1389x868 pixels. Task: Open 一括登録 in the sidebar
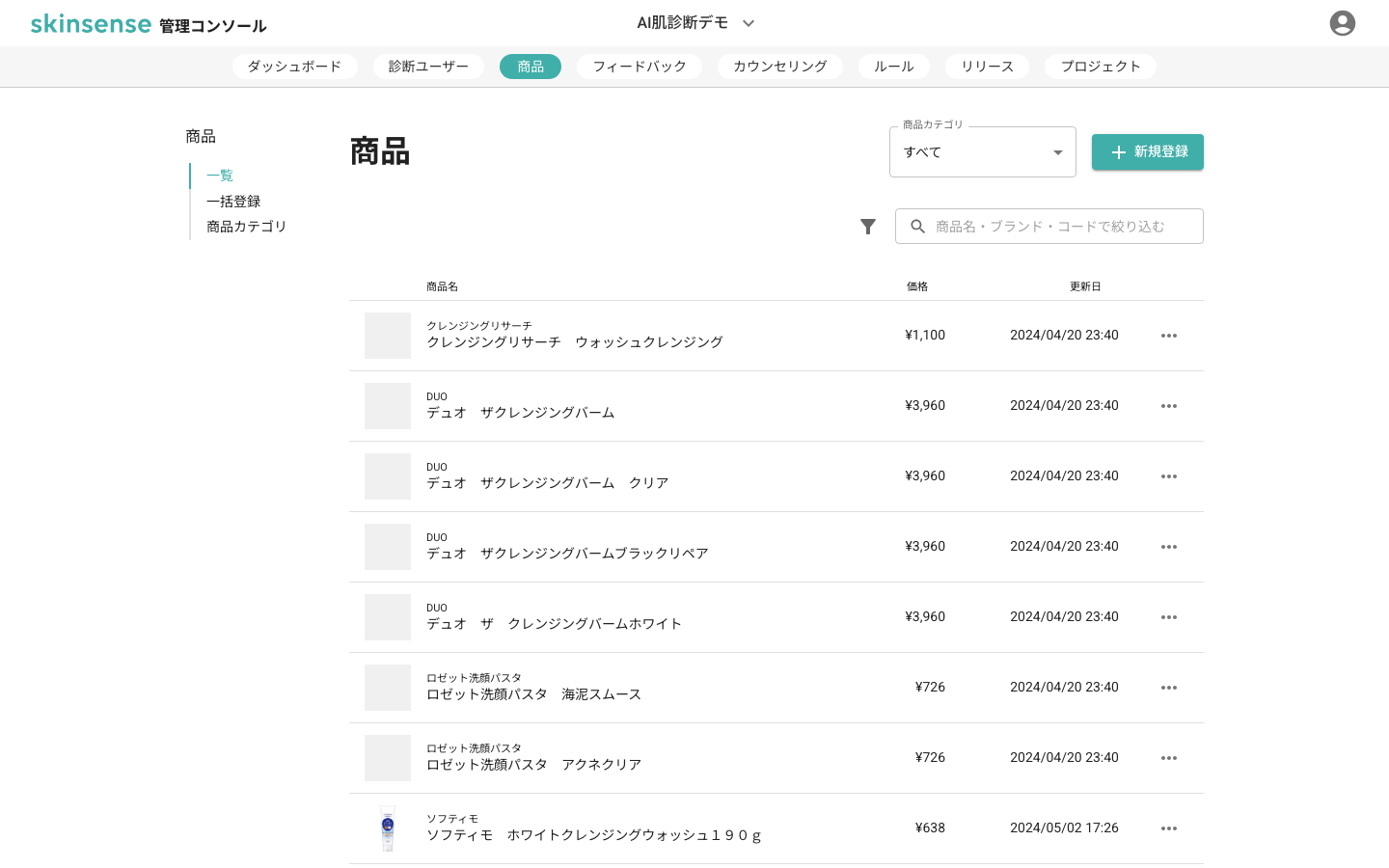click(x=233, y=202)
